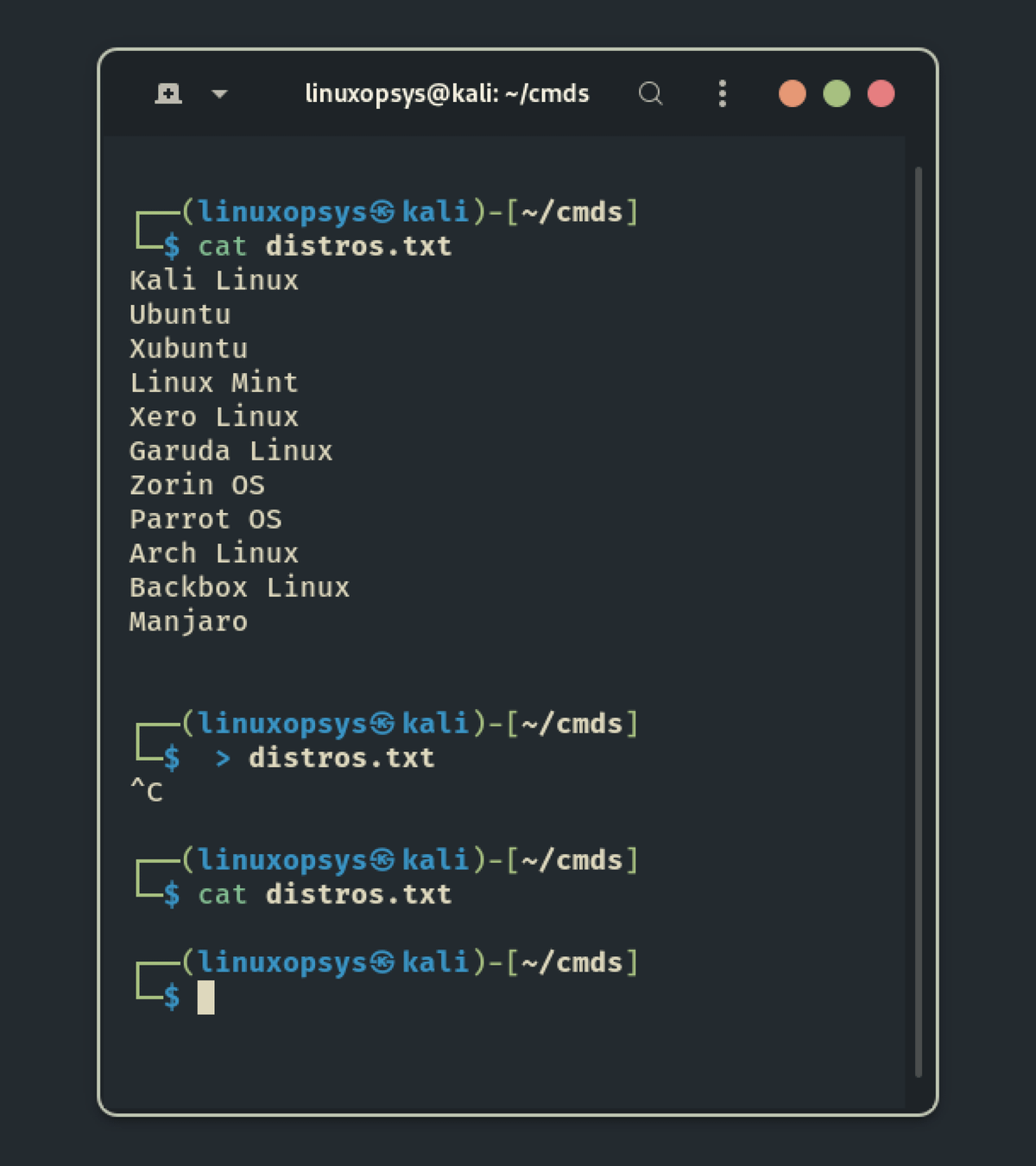Click the blinking cursor block at prompt
This screenshot has width=1036, height=1166.
[205, 998]
